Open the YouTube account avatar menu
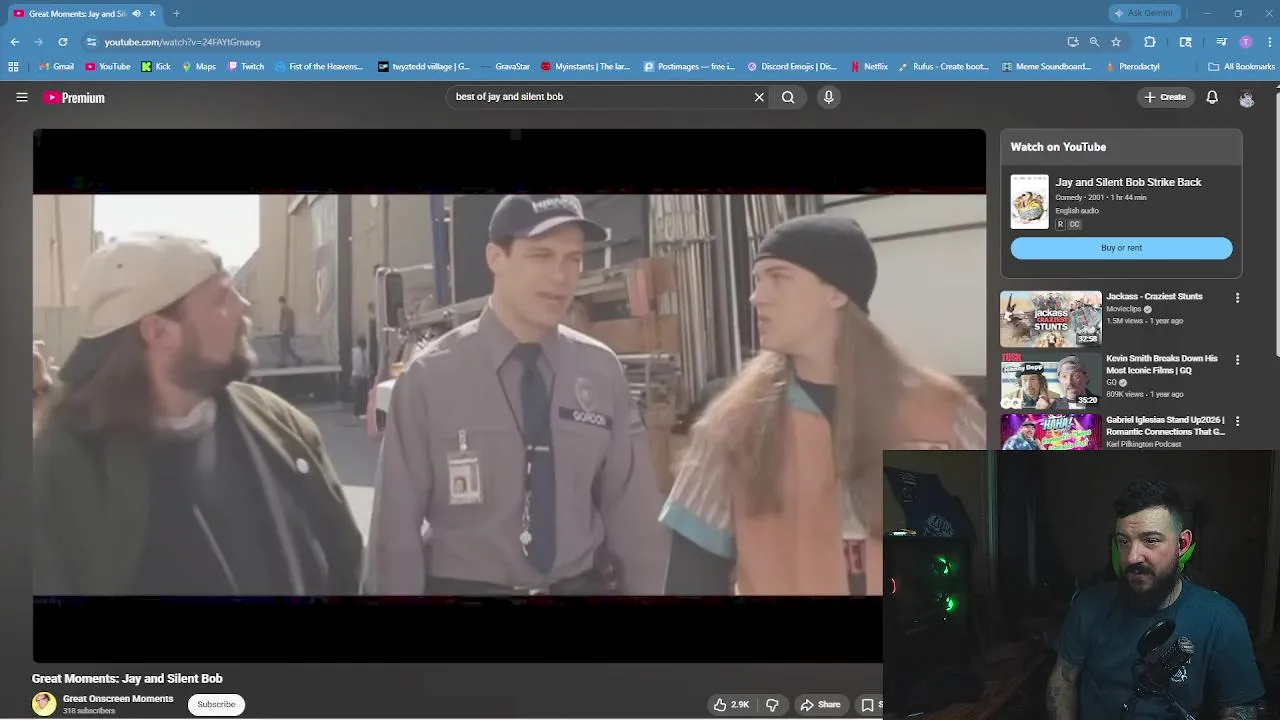This screenshot has height=720, width=1280. point(1246,98)
